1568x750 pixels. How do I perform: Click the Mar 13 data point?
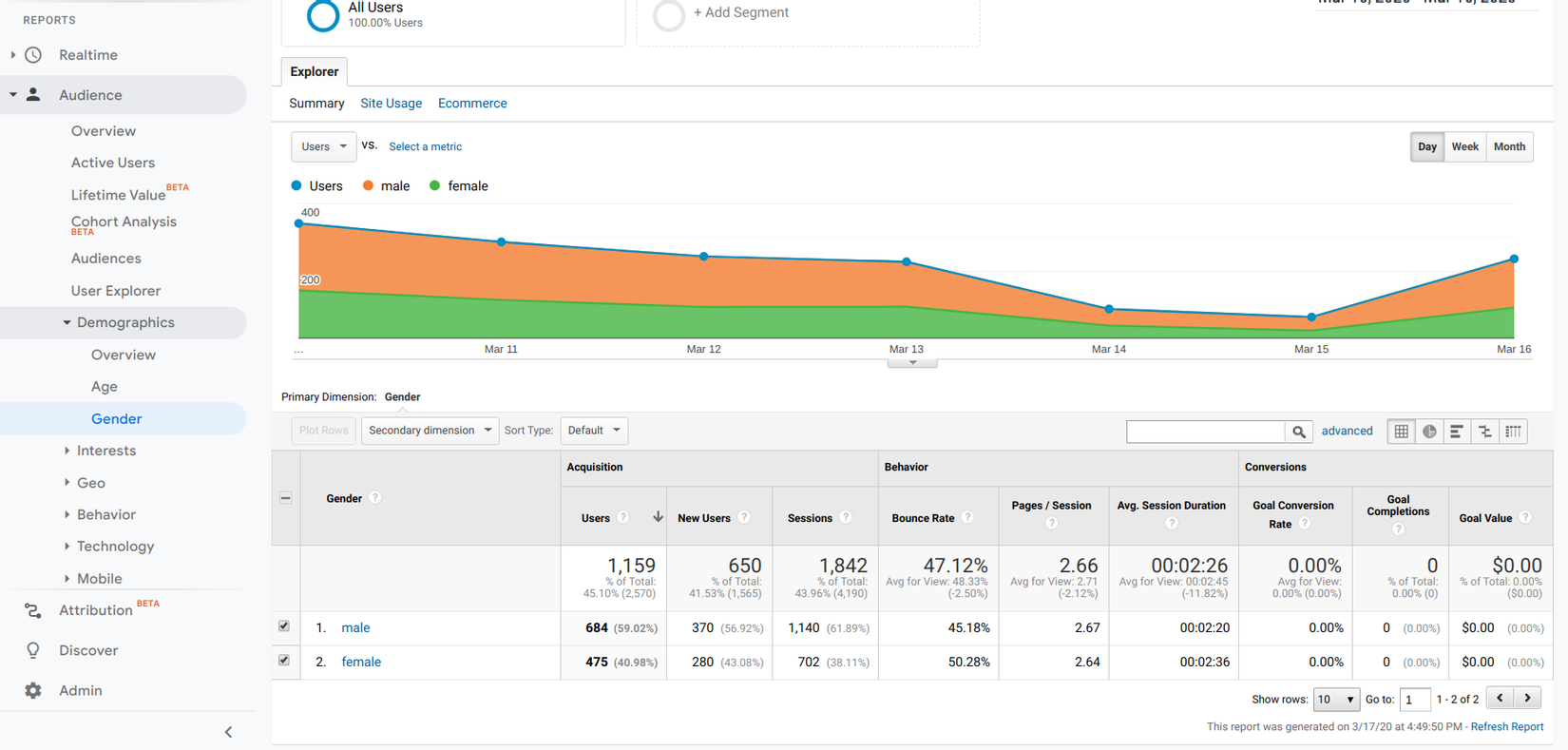click(907, 261)
